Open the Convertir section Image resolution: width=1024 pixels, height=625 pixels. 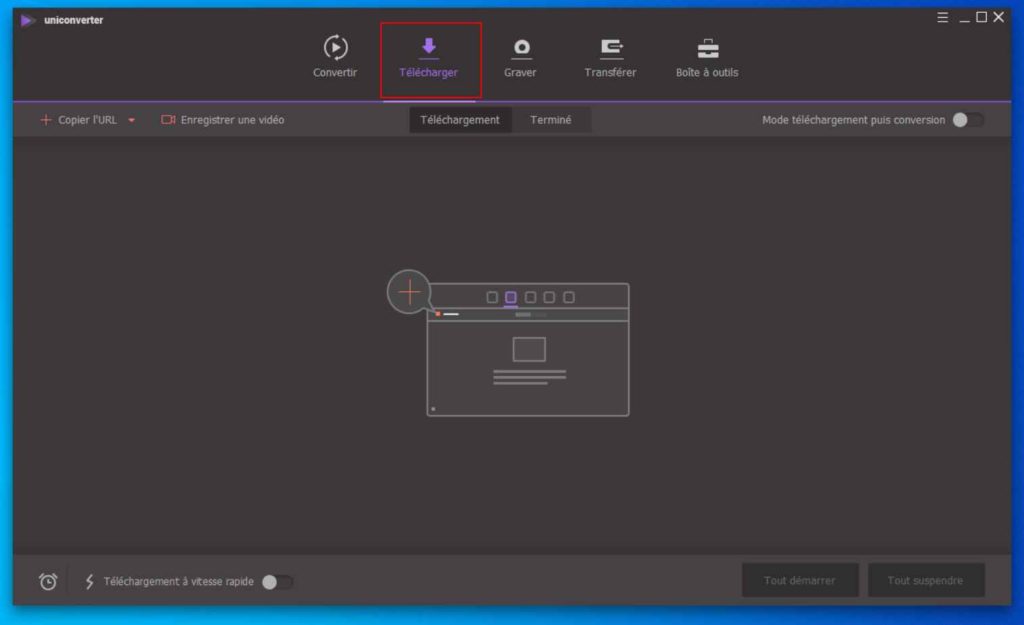pyautogui.click(x=334, y=57)
